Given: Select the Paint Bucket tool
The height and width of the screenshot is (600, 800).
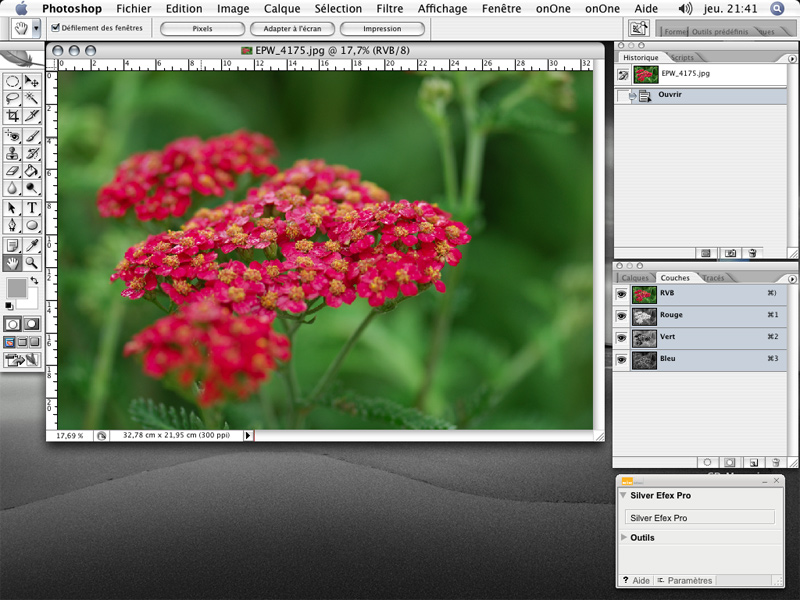Looking at the screenshot, I should point(32,171).
